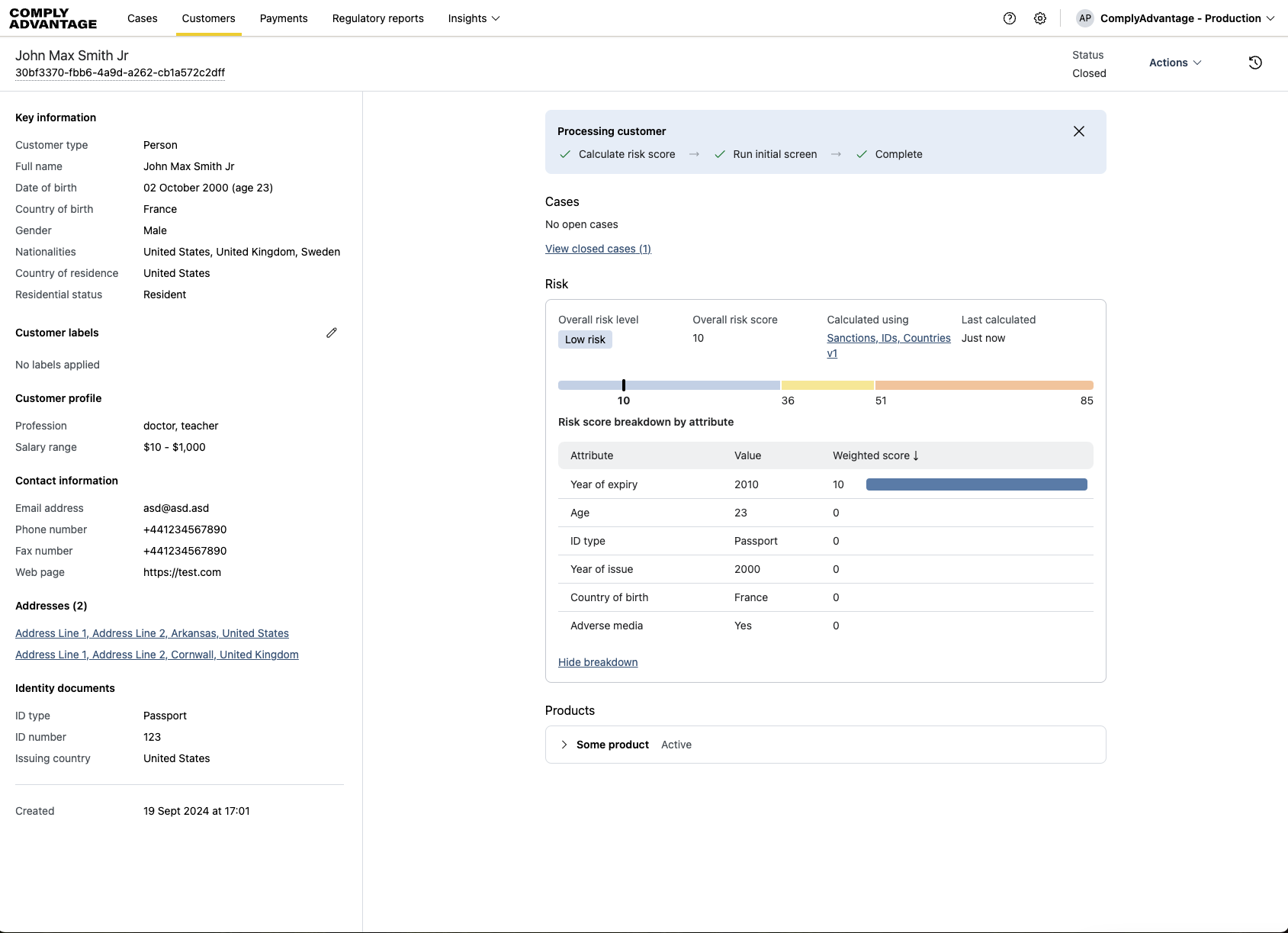Hide the risk score breakdown
1288x933 pixels.
click(598, 662)
